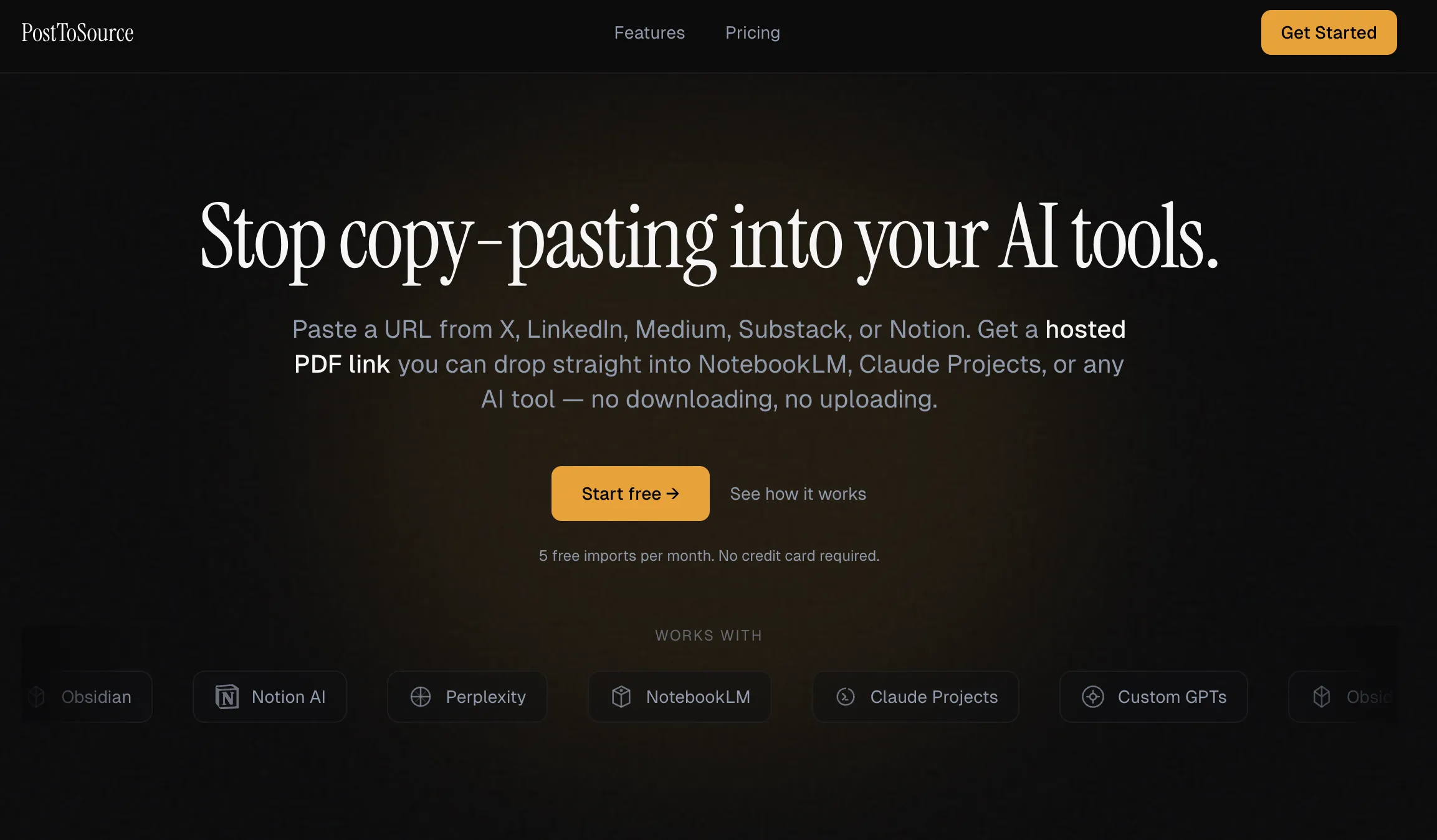Viewport: 1437px width, 840px height.
Task: Click the Perplexity globe icon
Action: point(421,697)
